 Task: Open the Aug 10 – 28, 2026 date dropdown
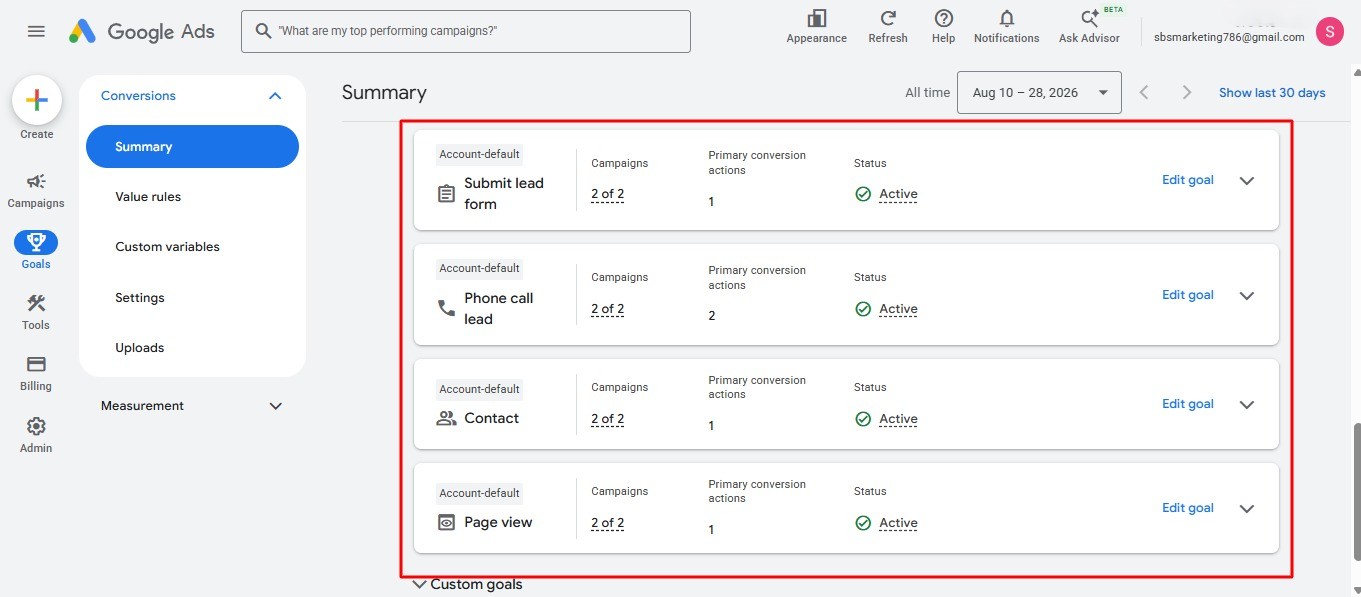(1039, 92)
